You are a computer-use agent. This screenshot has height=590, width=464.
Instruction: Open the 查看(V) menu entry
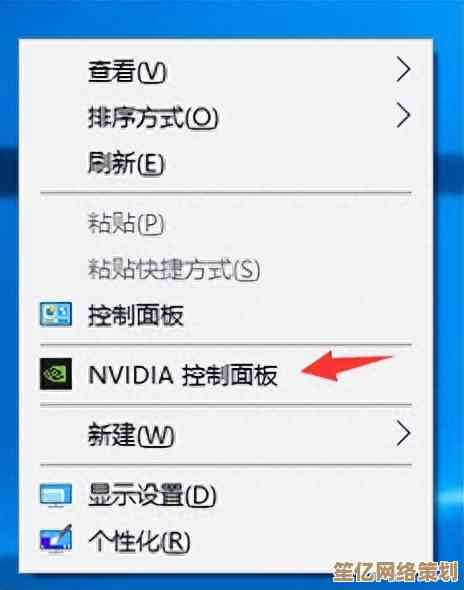(127, 71)
